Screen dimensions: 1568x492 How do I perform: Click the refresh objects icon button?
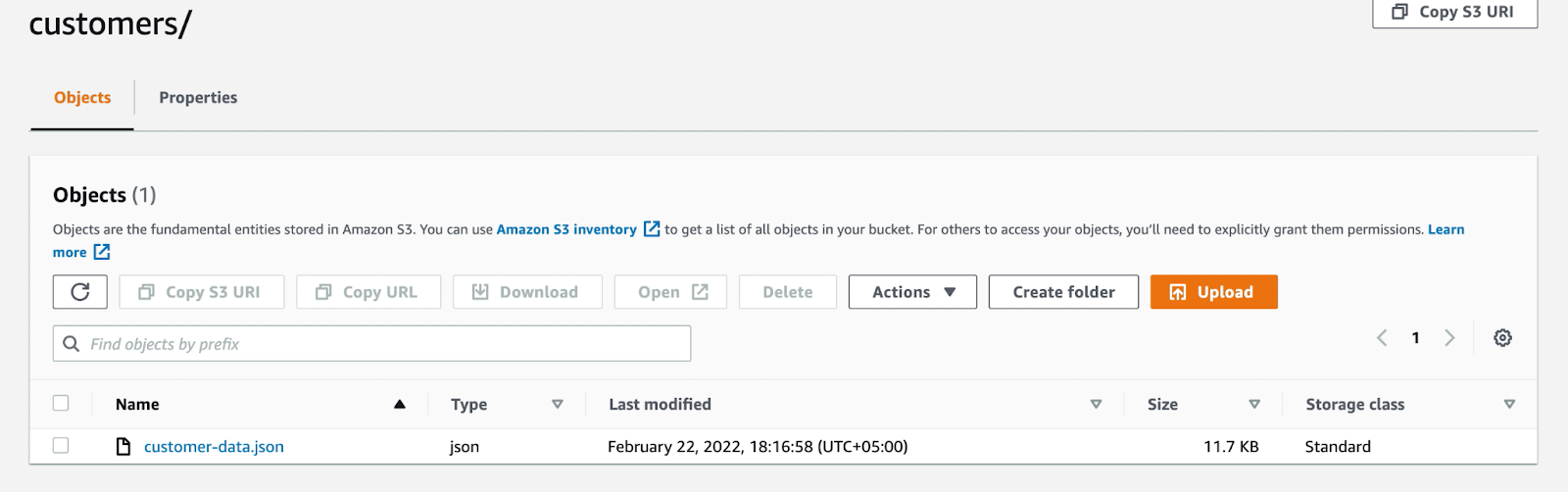(x=80, y=292)
